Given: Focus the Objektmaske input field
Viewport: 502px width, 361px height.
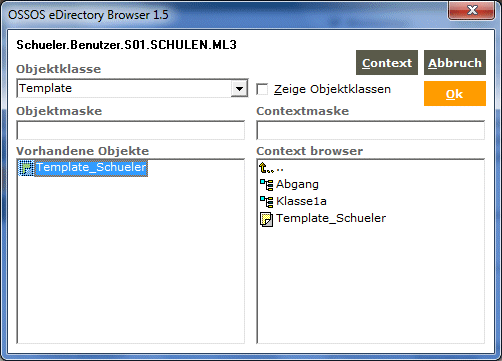Looking at the screenshot, I should (131, 130).
